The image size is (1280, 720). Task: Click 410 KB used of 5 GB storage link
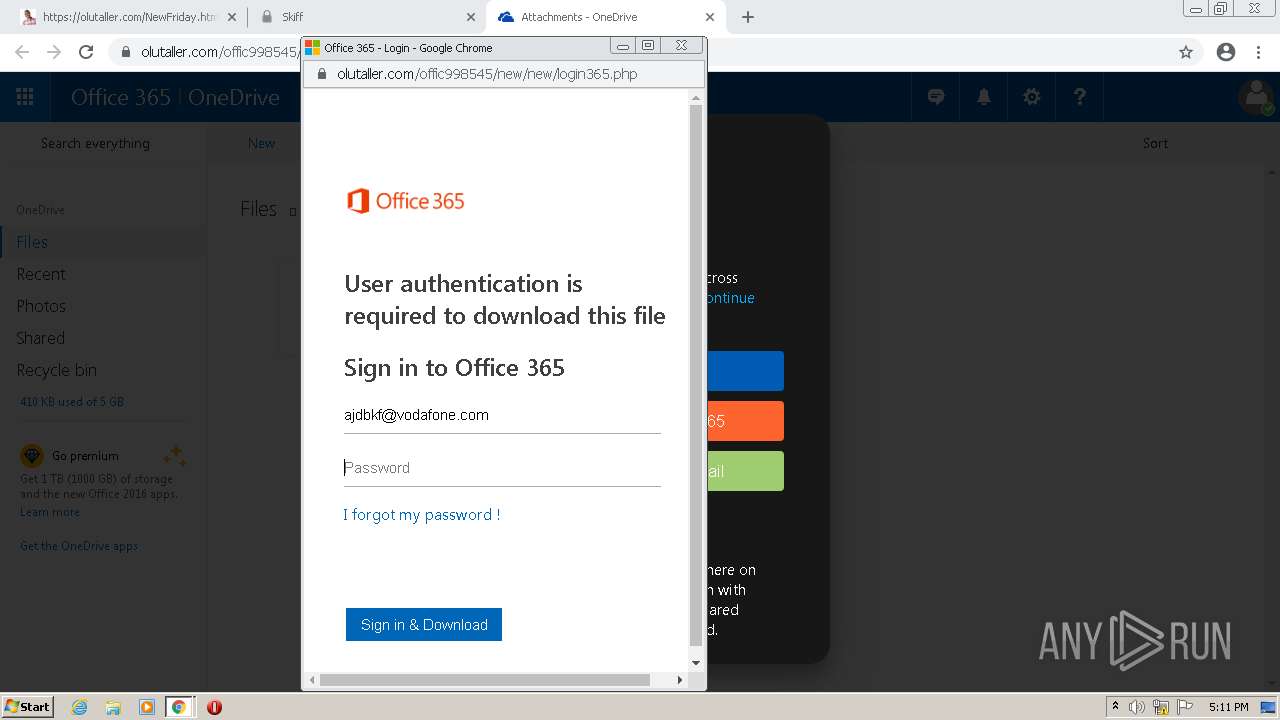click(x=72, y=402)
